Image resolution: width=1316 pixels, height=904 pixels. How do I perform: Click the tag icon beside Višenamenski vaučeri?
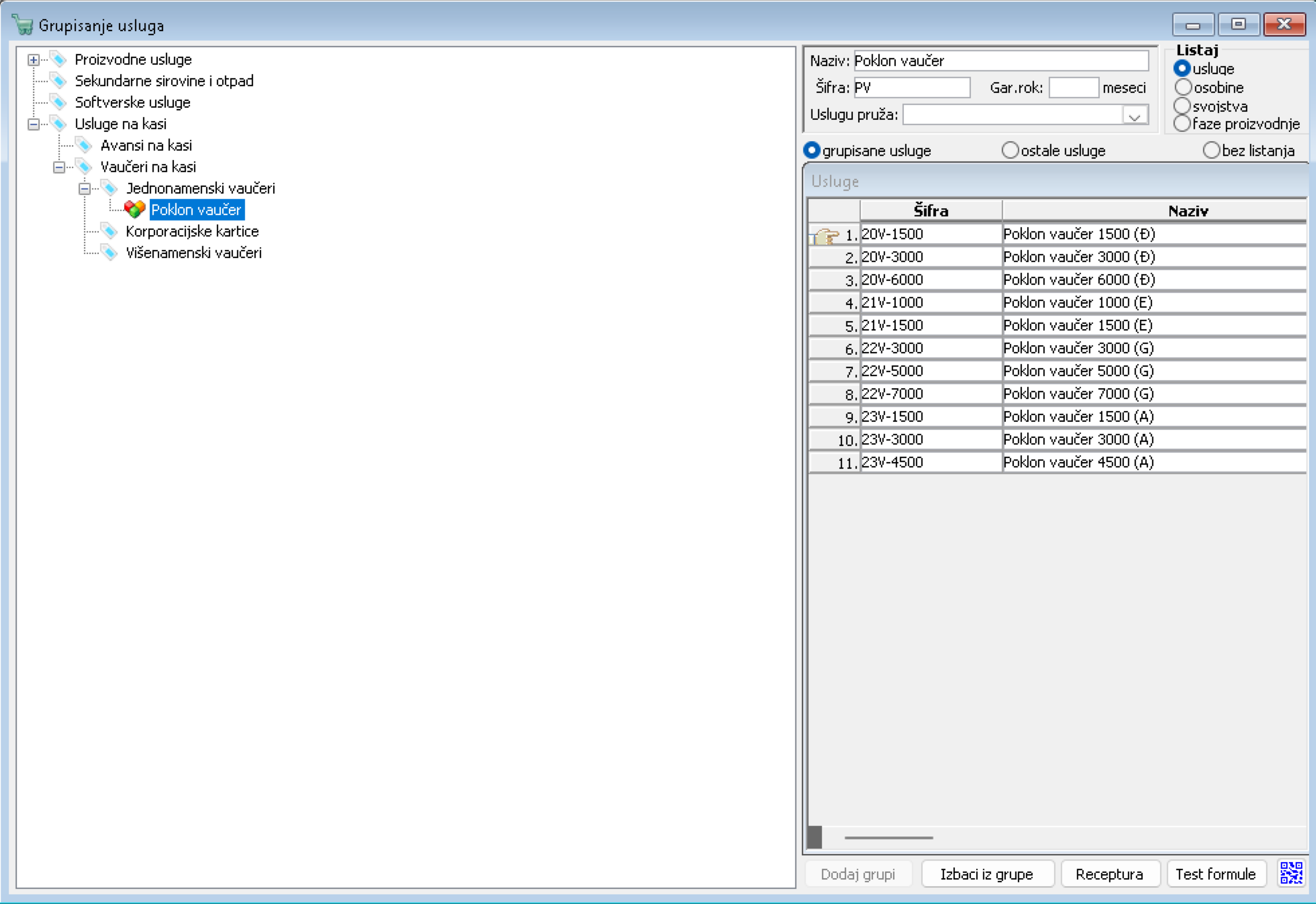click(109, 253)
